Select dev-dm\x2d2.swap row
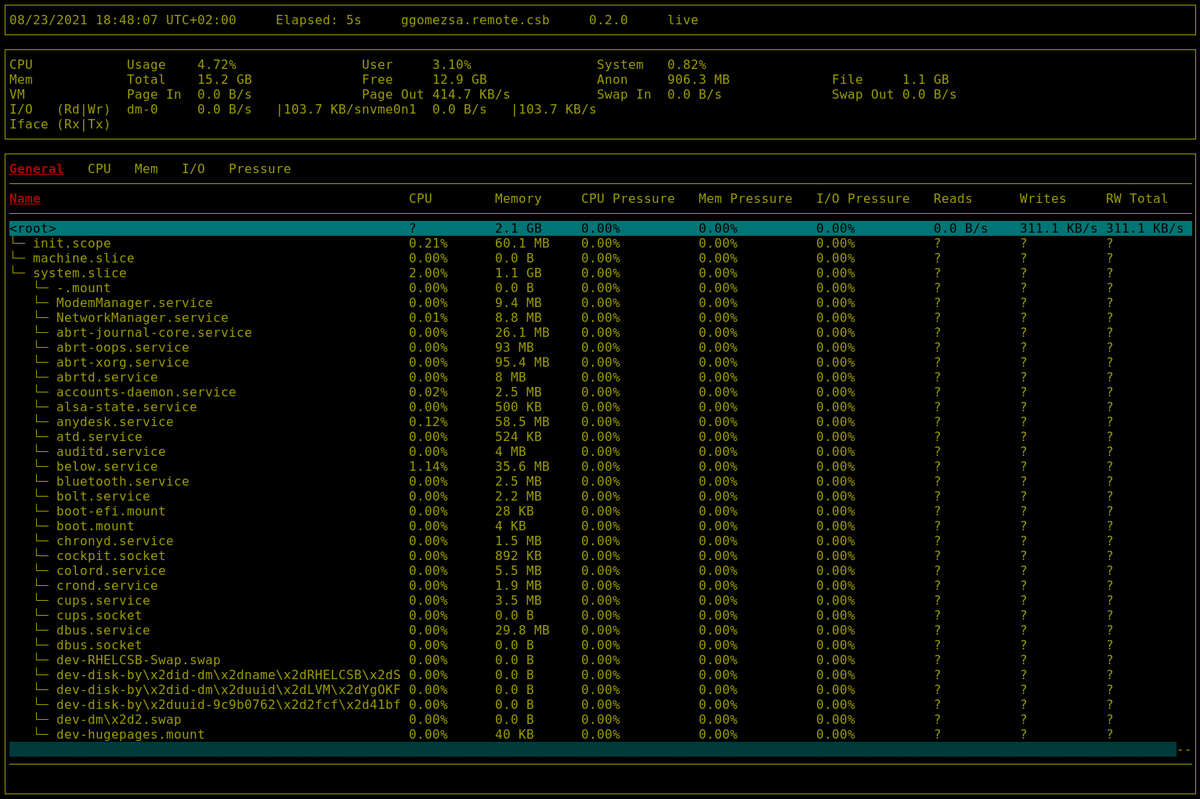The width and height of the screenshot is (1200, 799). [600, 719]
